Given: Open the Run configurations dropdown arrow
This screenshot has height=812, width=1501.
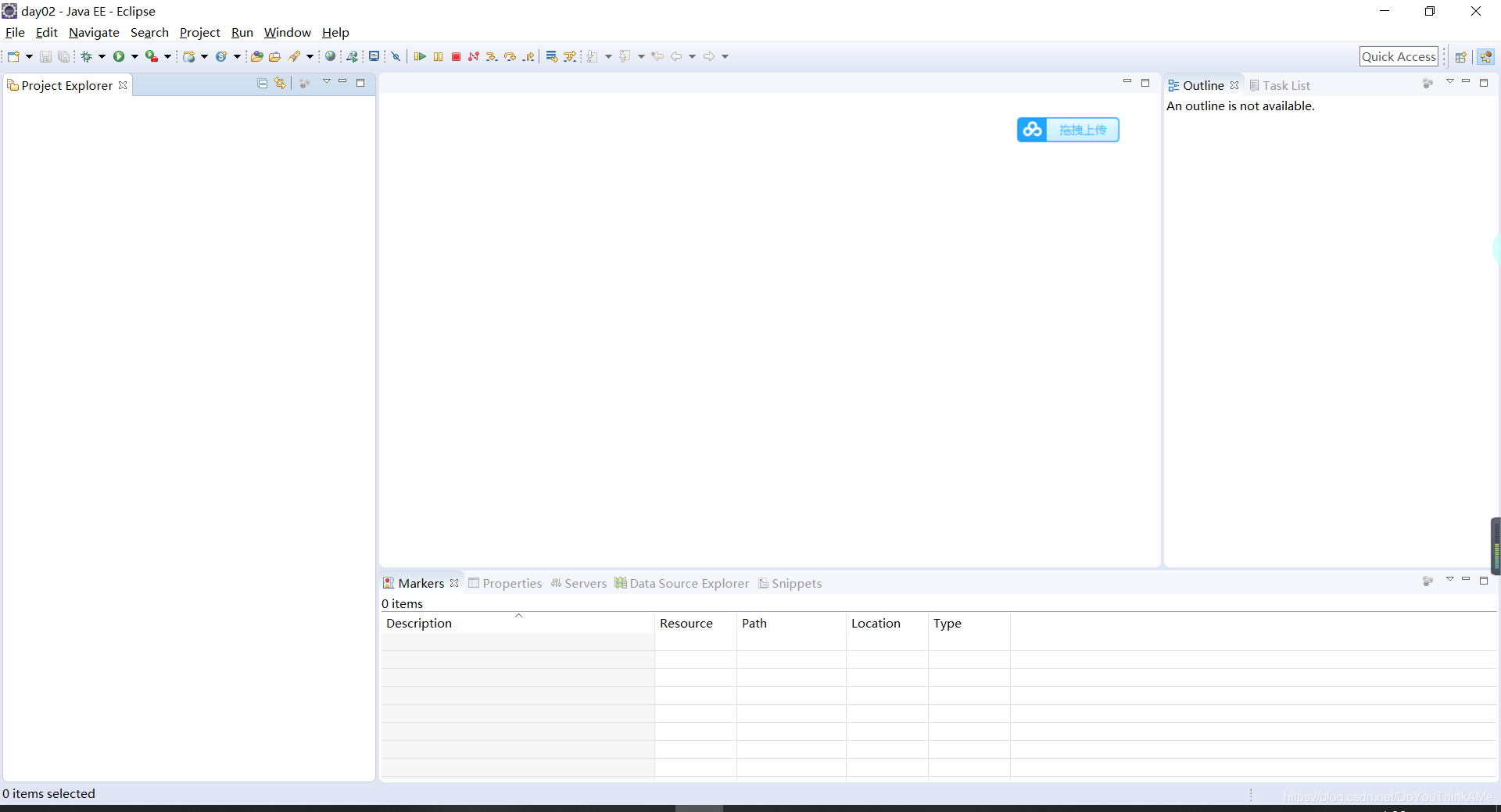Looking at the screenshot, I should click(x=134, y=56).
